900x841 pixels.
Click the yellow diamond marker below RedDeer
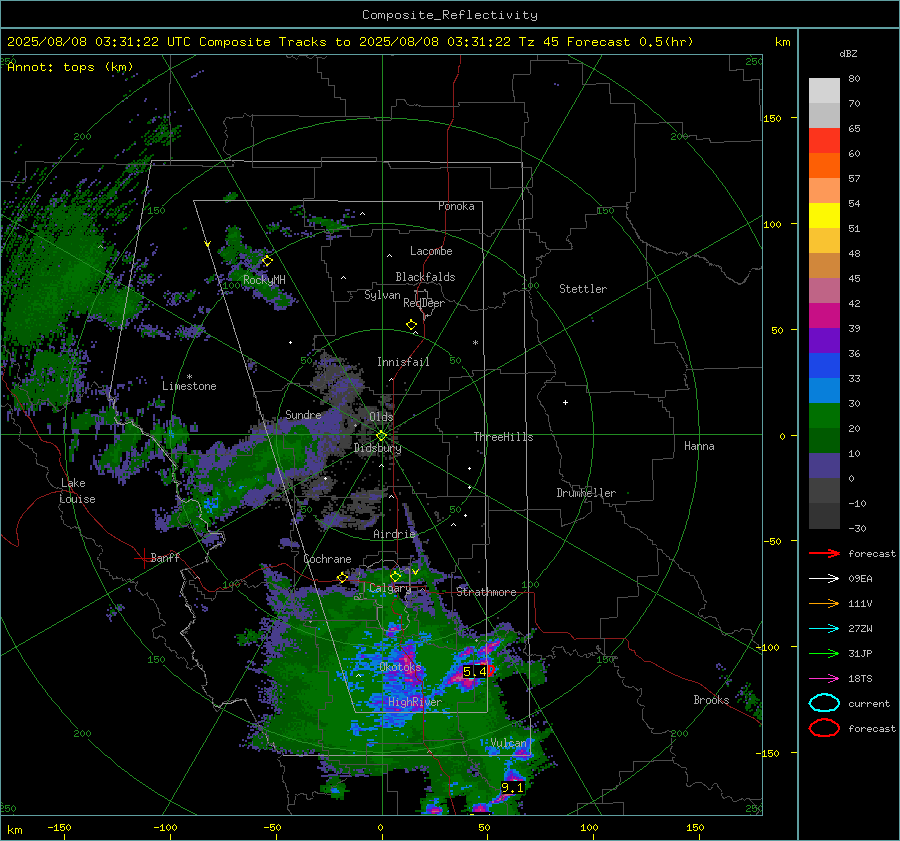(411, 325)
